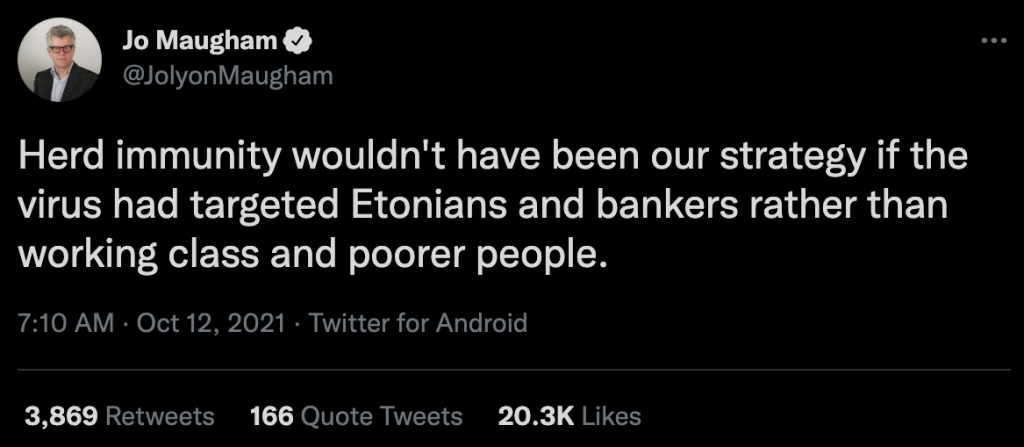Click the 166 quote count number
1024x447 pixels.
pos(269,415)
